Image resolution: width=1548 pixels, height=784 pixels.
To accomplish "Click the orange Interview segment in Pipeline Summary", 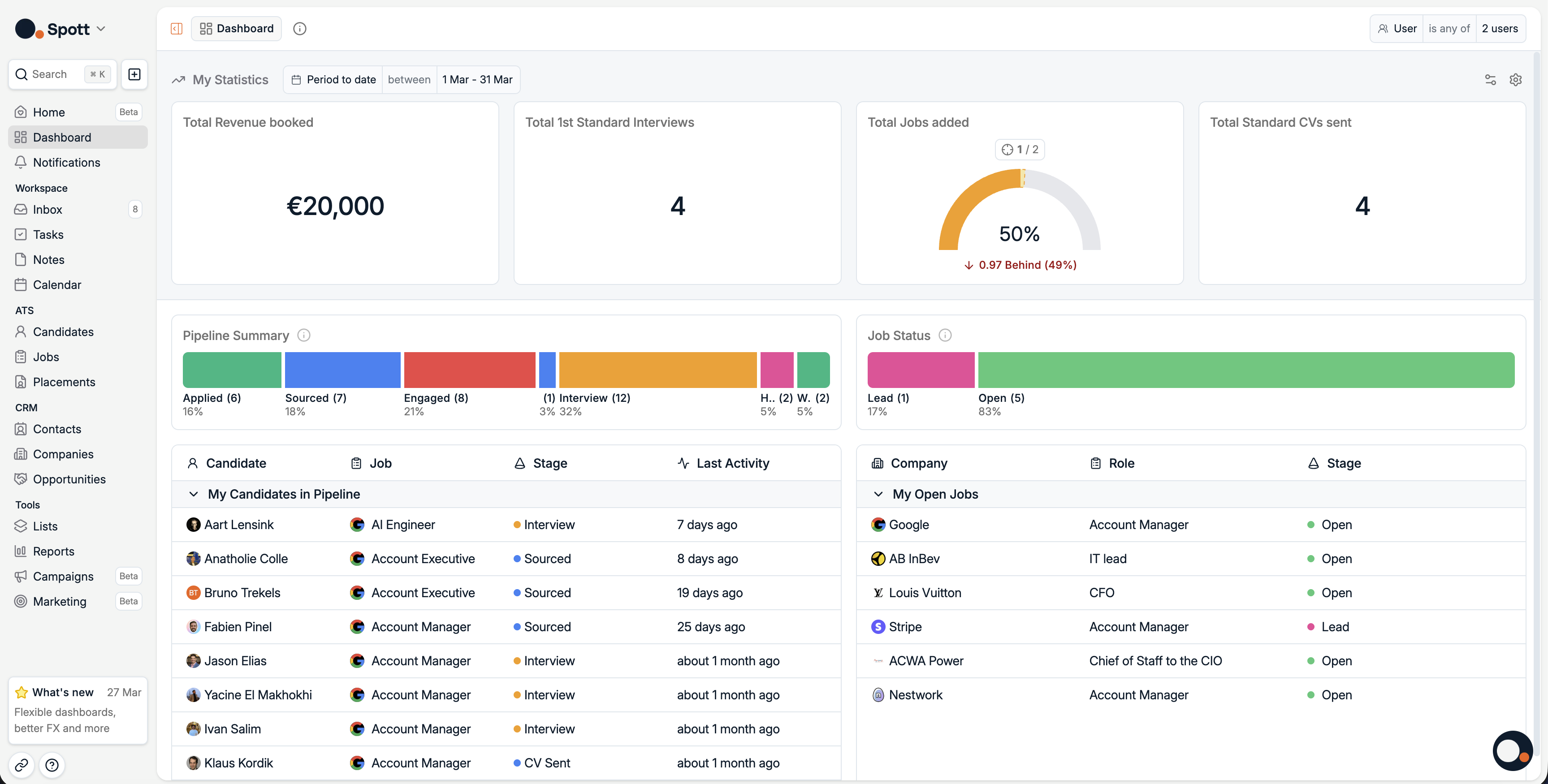I will [657, 370].
